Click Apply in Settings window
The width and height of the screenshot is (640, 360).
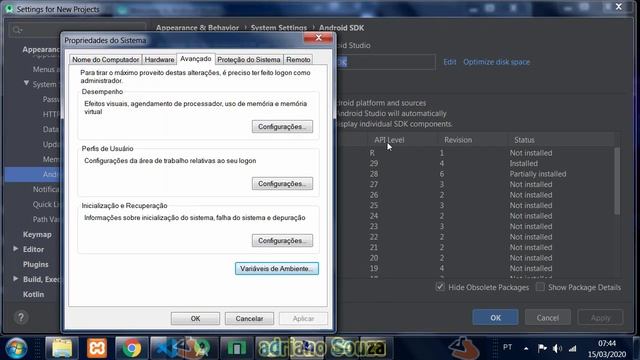[600, 318]
